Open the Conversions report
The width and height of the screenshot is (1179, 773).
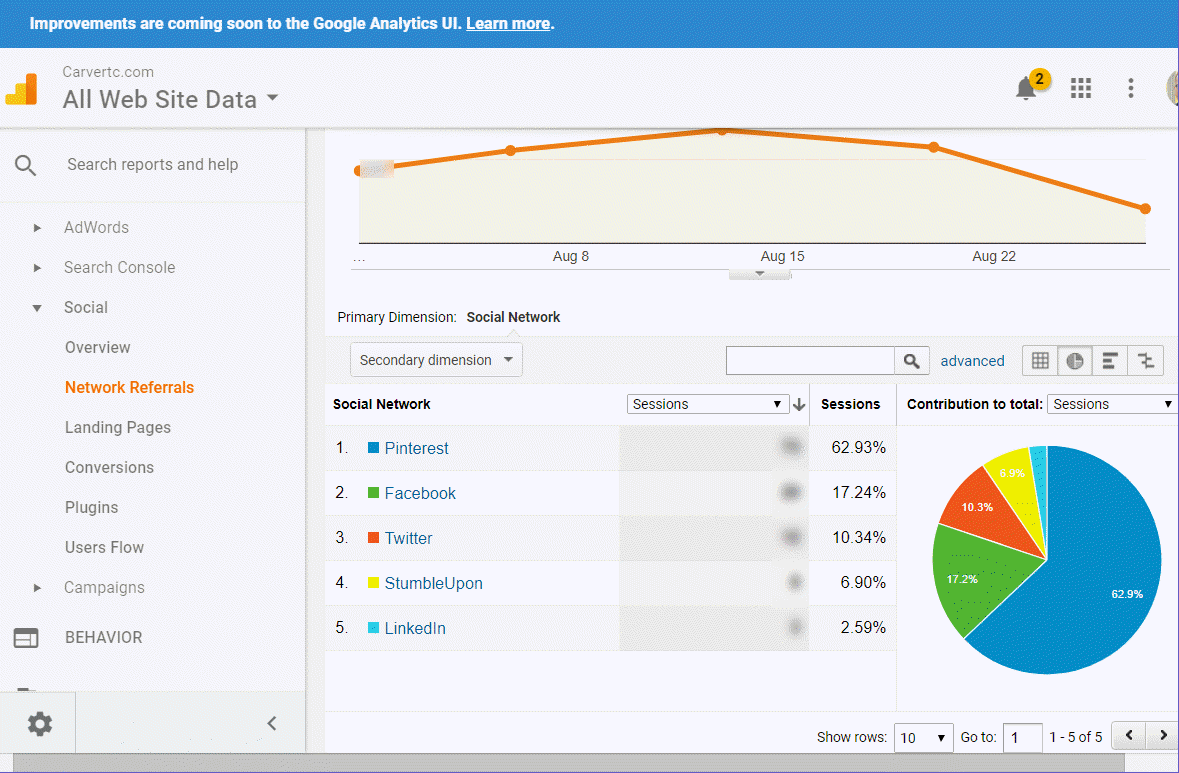(x=109, y=467)
